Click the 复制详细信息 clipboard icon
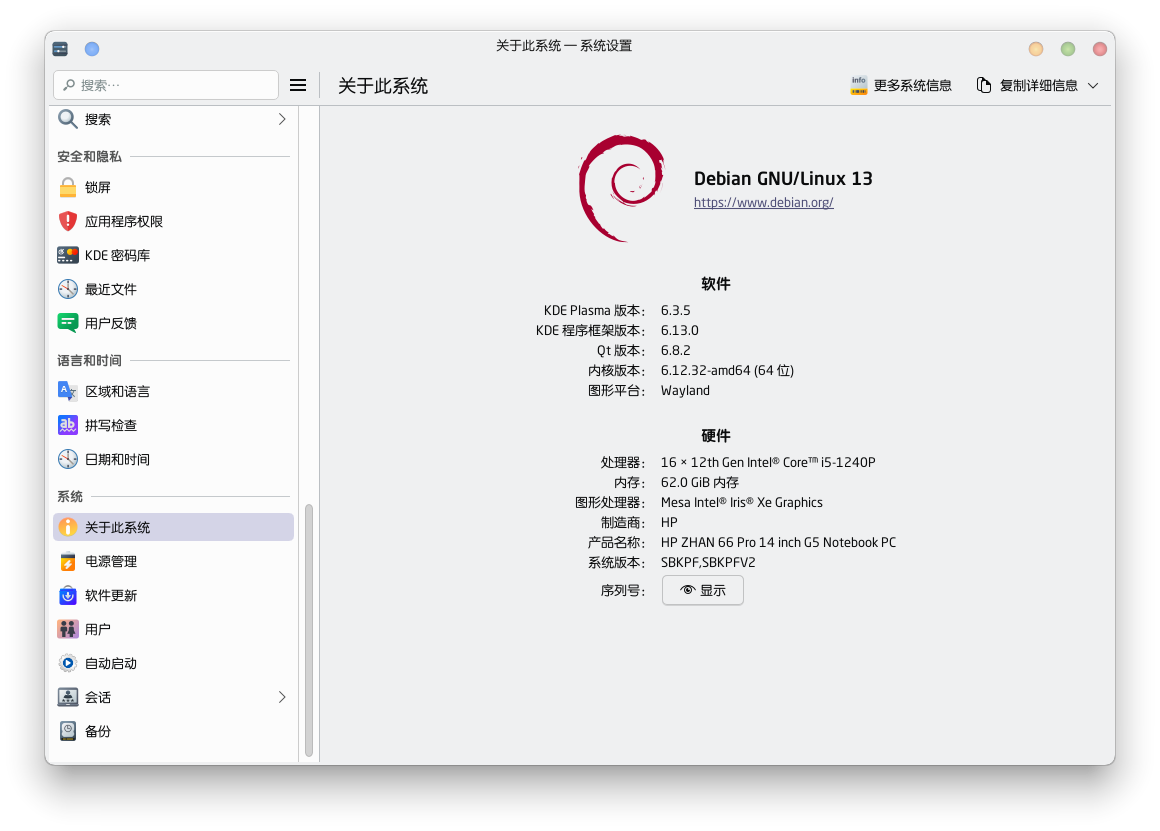 click(x=983, y=85)
